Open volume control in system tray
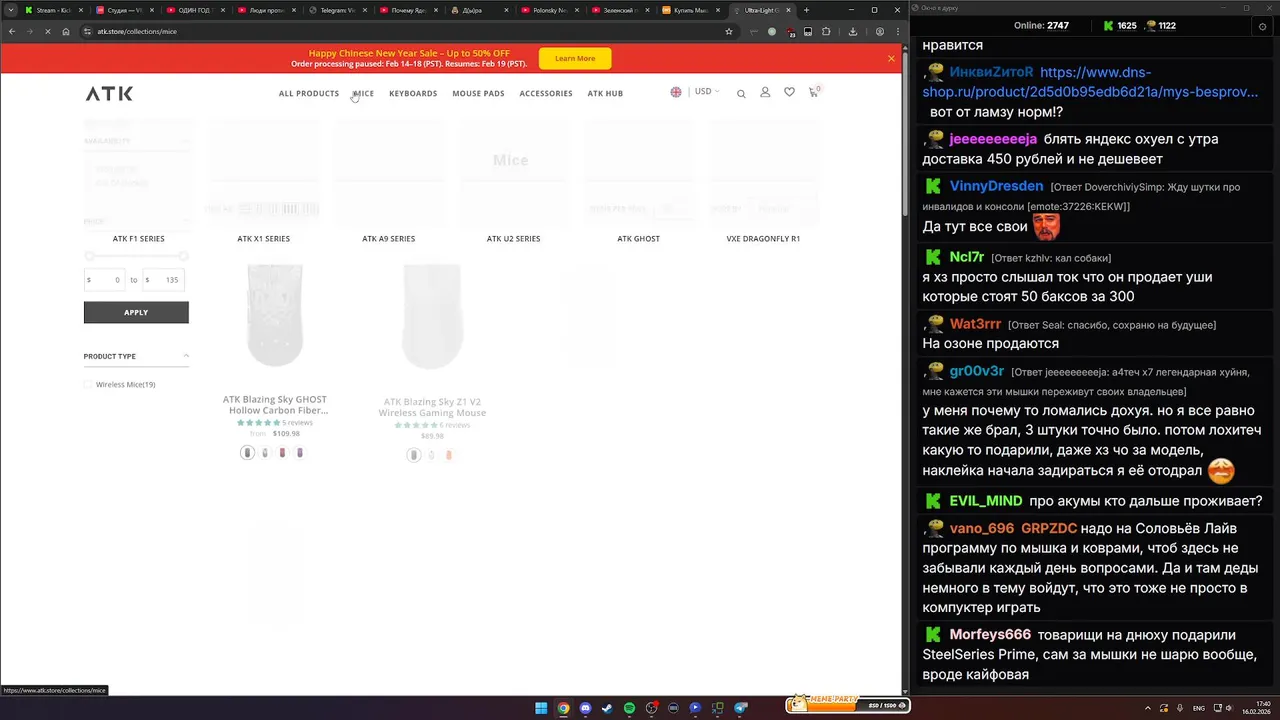The height and width of the screenshot is (720, 1280). click(1231, 708)
